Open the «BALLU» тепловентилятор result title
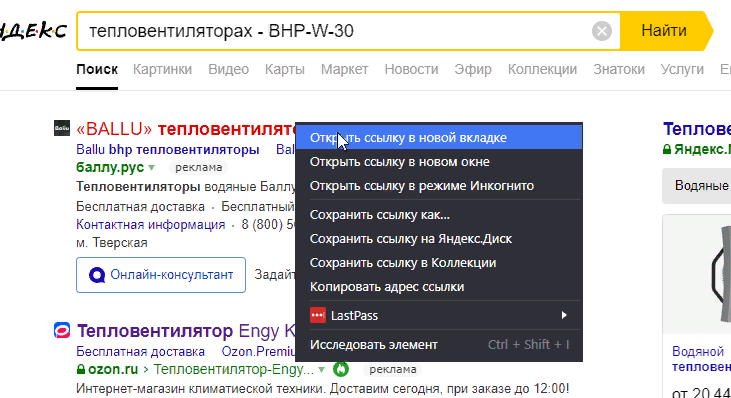 point(186,129)
